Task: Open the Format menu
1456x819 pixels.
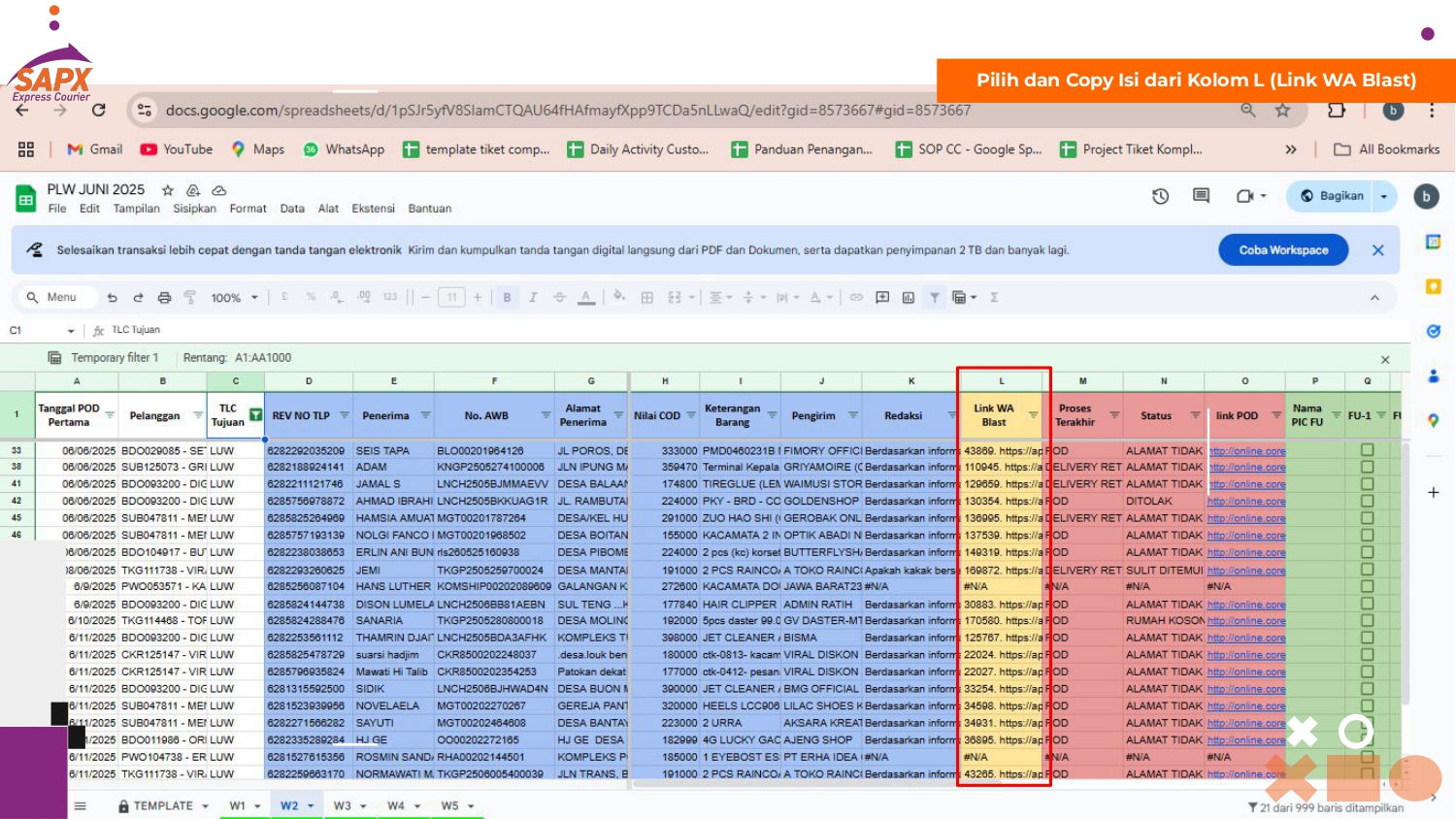Action: pyautogui.click(x=248, y=209)
